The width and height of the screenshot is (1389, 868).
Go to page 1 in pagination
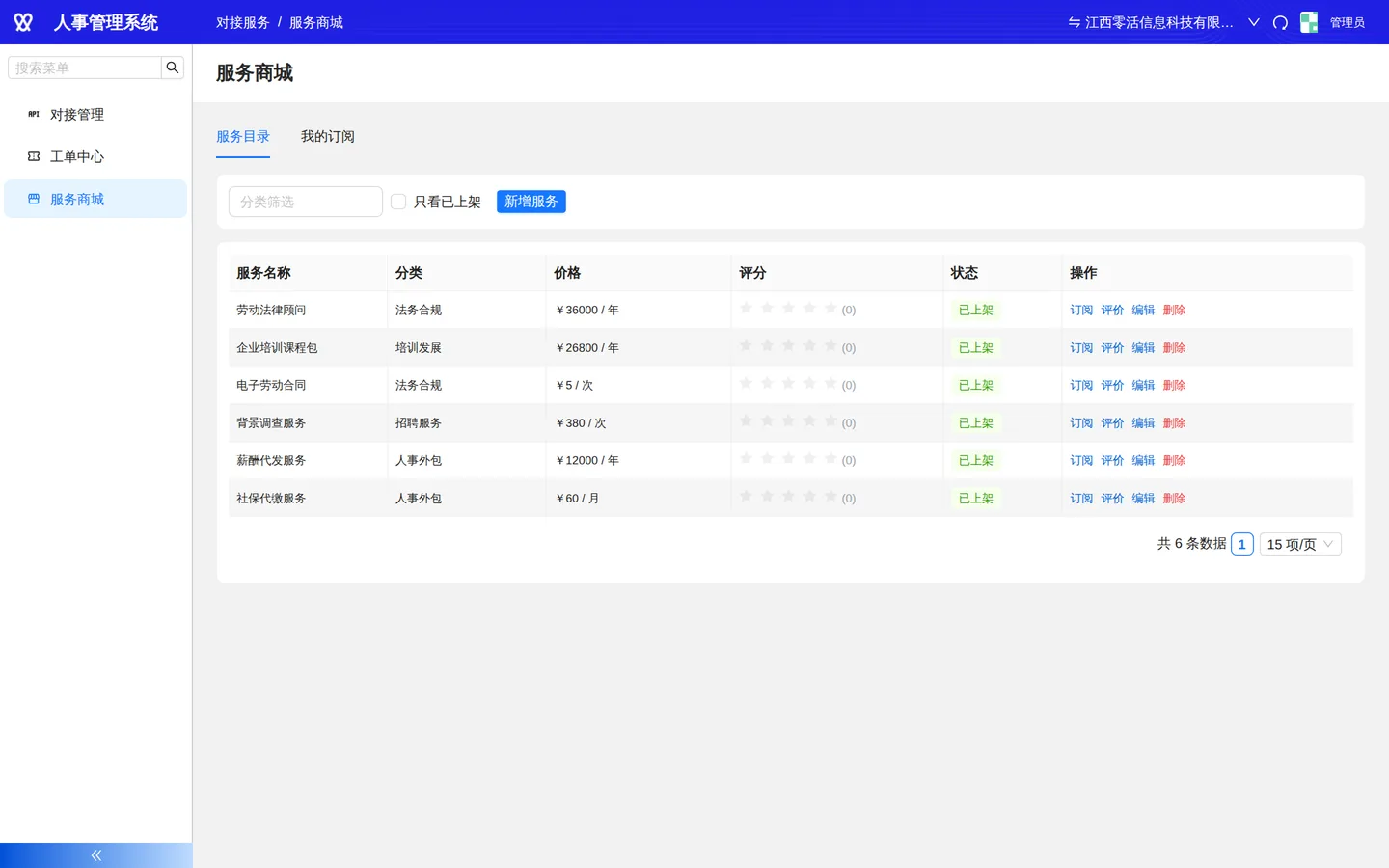[x=1242, y=544]
